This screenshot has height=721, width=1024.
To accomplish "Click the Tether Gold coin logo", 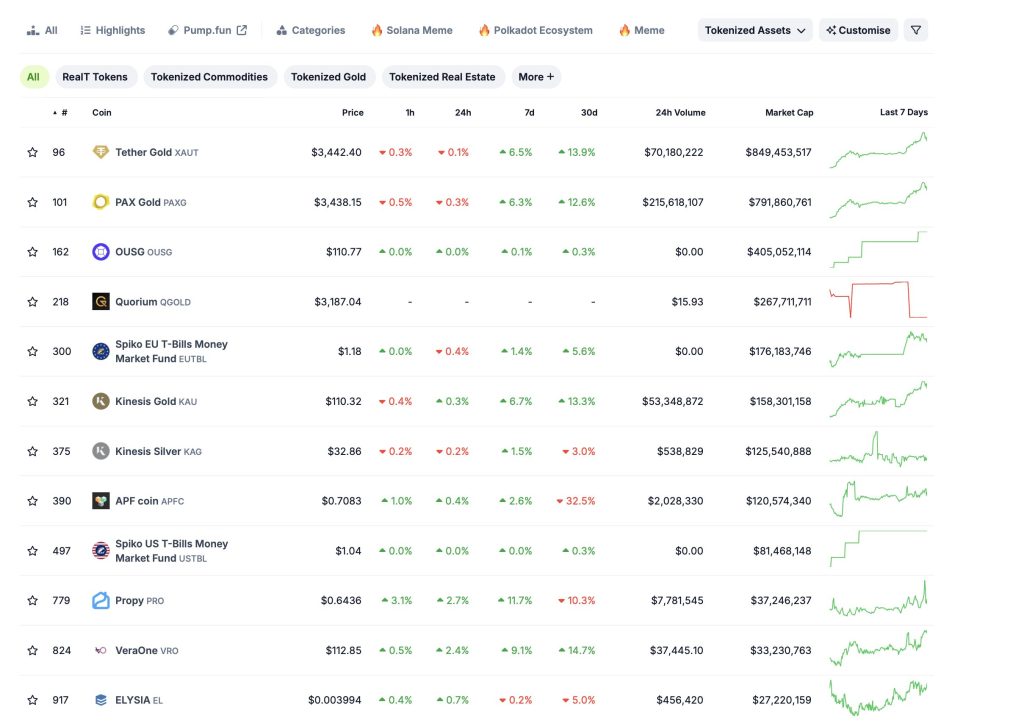I will click(101, 152).
